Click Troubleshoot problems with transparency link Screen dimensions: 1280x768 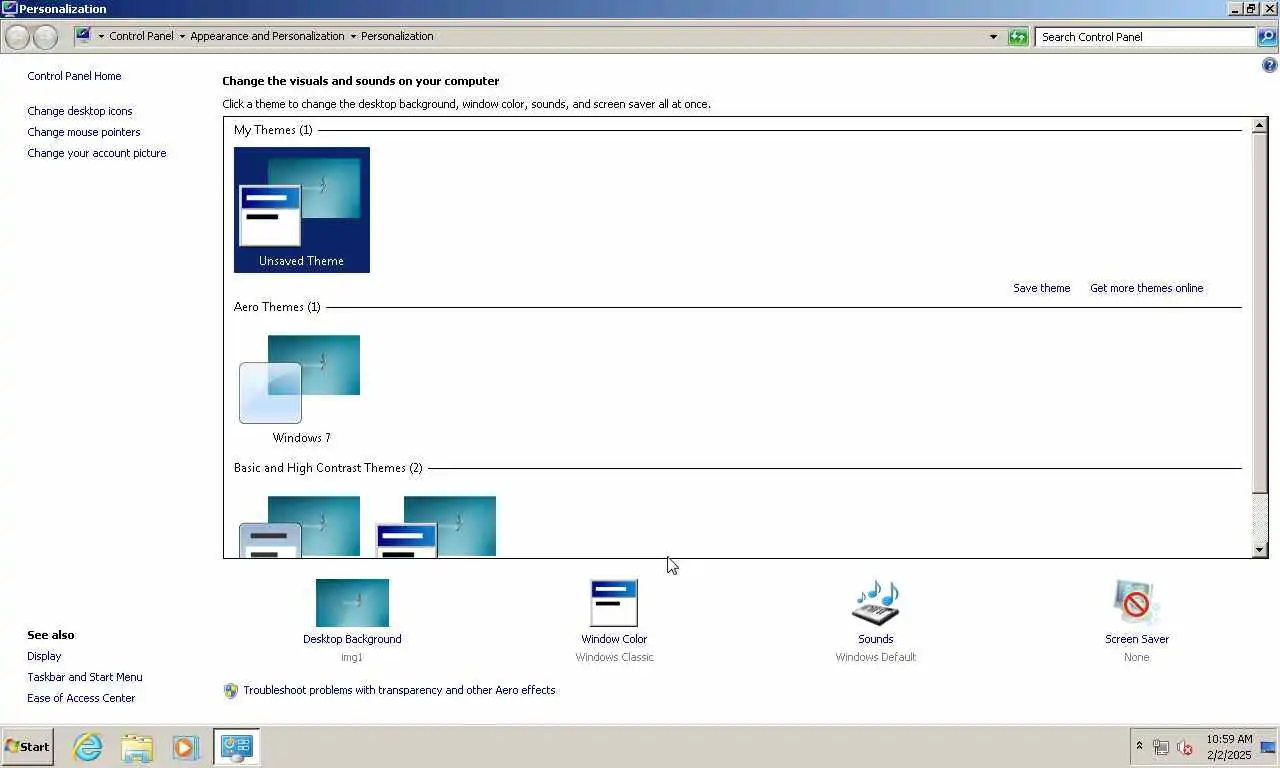point(399,690)
